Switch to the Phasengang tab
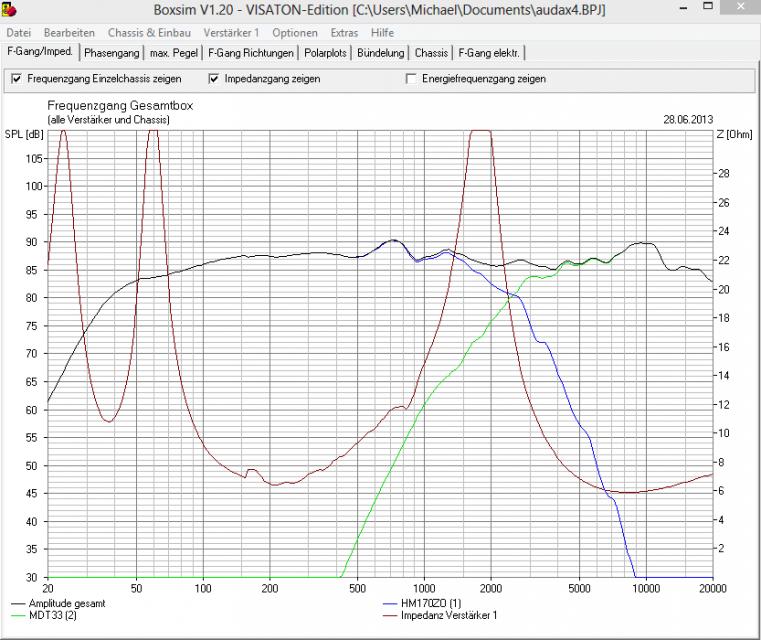761x640 pixels. tap(111, 52)
